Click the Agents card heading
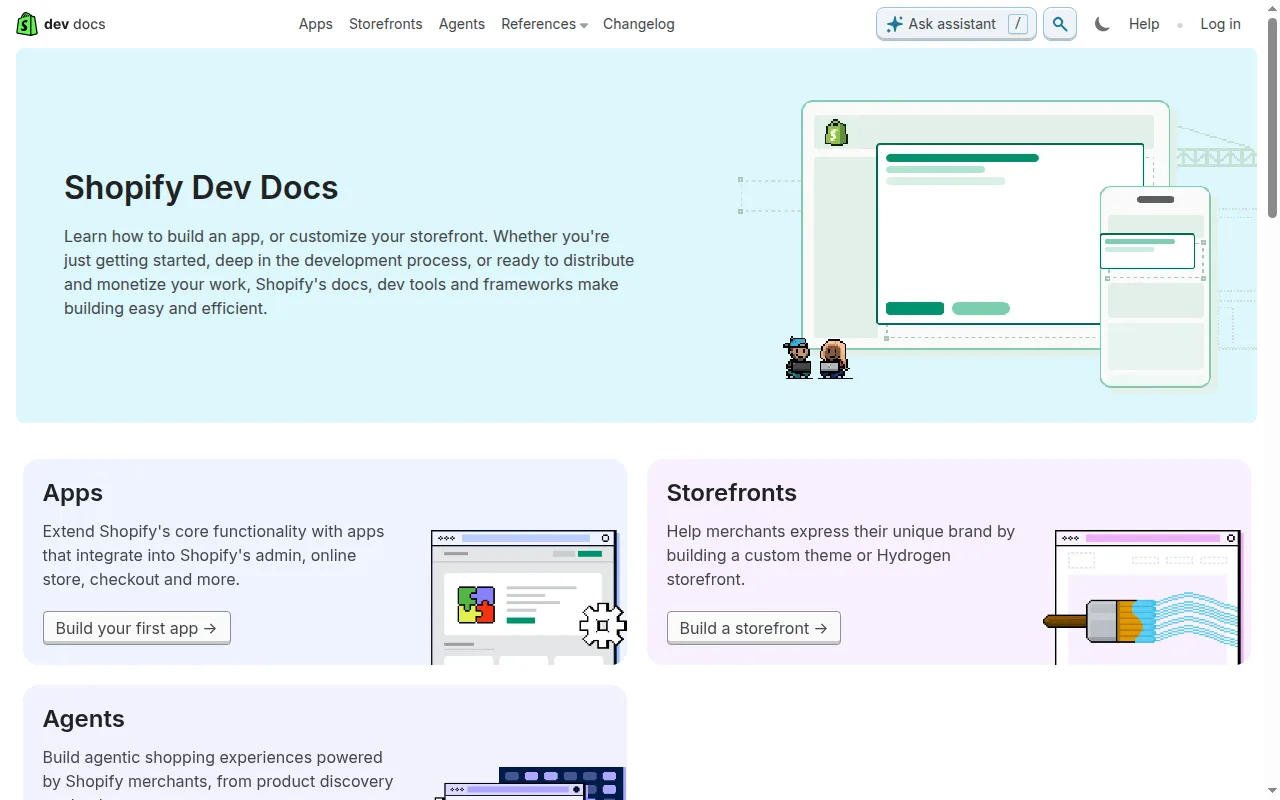 pos(84,719)
